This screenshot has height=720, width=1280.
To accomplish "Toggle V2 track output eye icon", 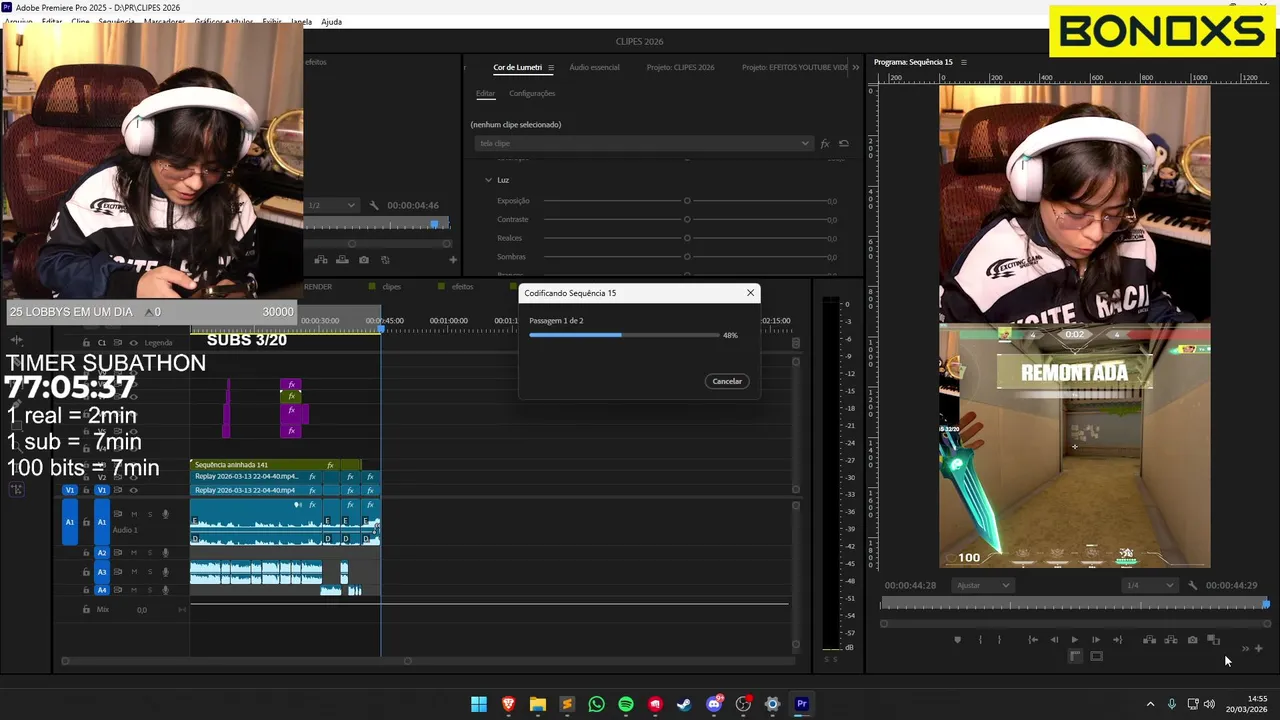I will 134,477.
